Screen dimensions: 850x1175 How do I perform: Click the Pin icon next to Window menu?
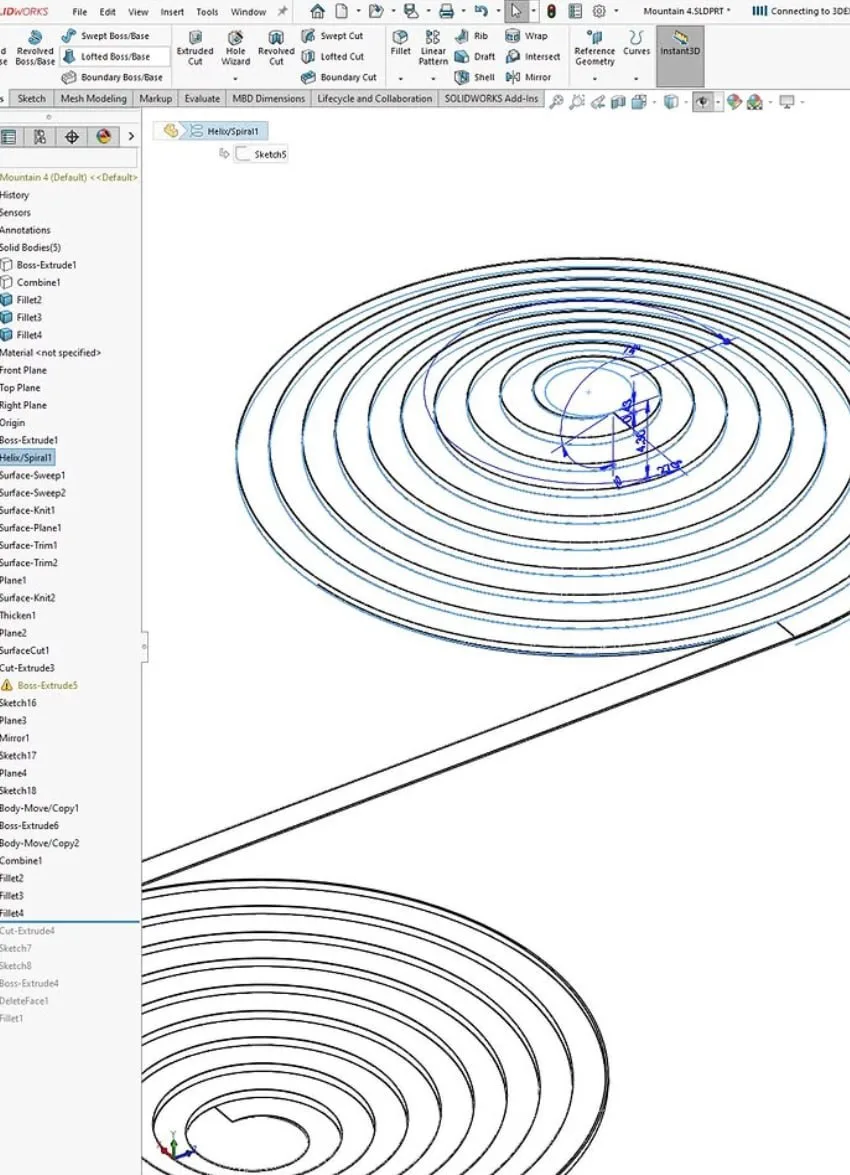click(283, 11)
